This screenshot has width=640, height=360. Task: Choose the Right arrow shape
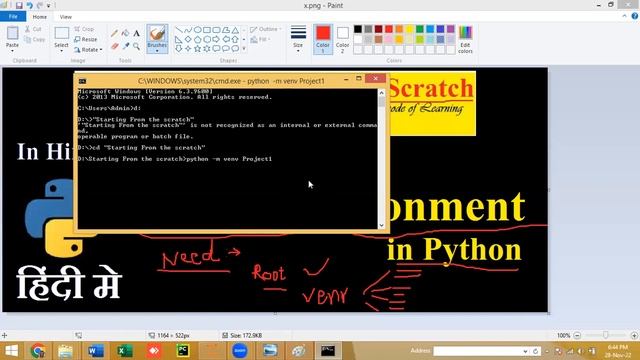[x=216, y=39]
